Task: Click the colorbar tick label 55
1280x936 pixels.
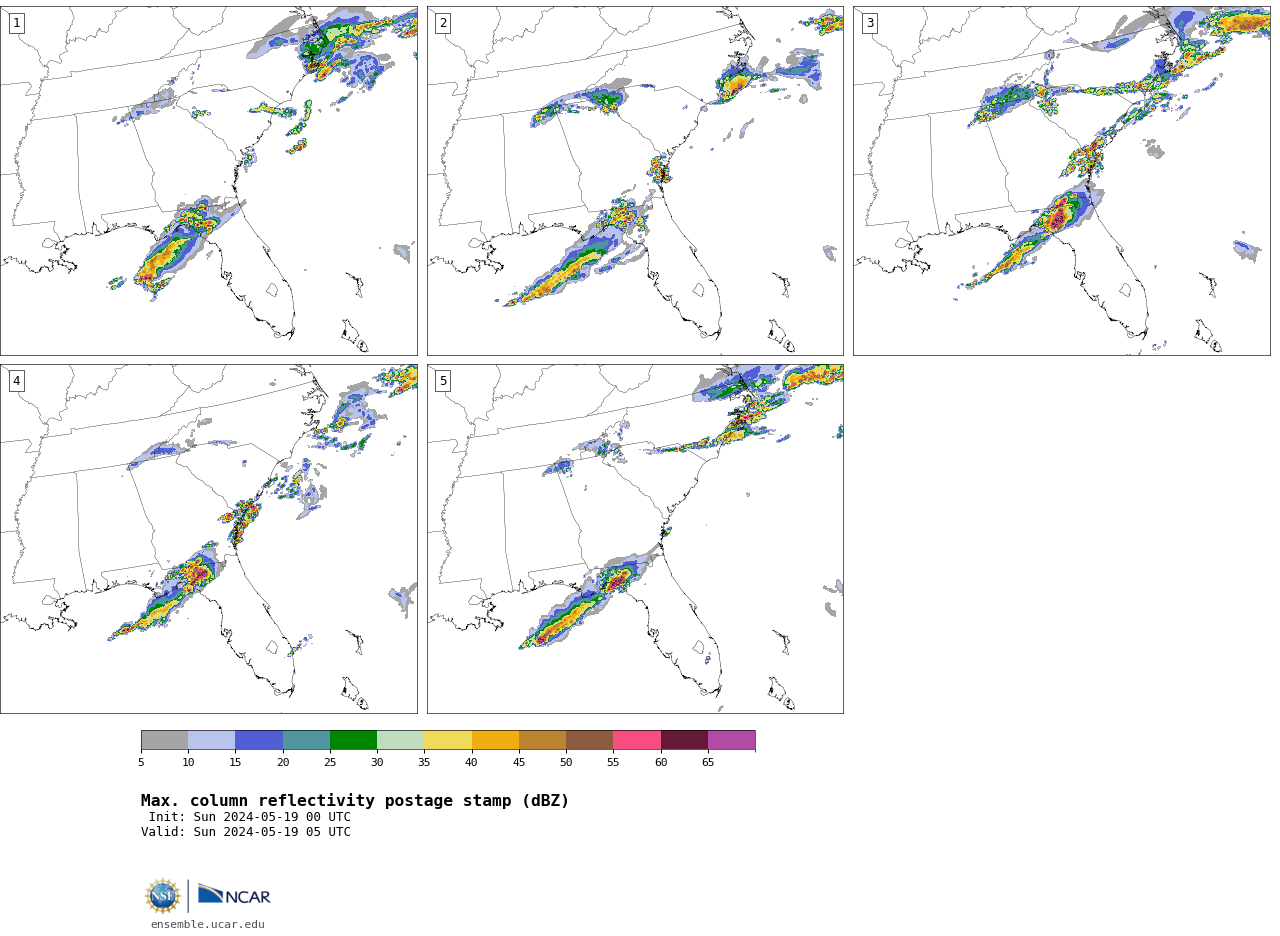Action: 613,763
